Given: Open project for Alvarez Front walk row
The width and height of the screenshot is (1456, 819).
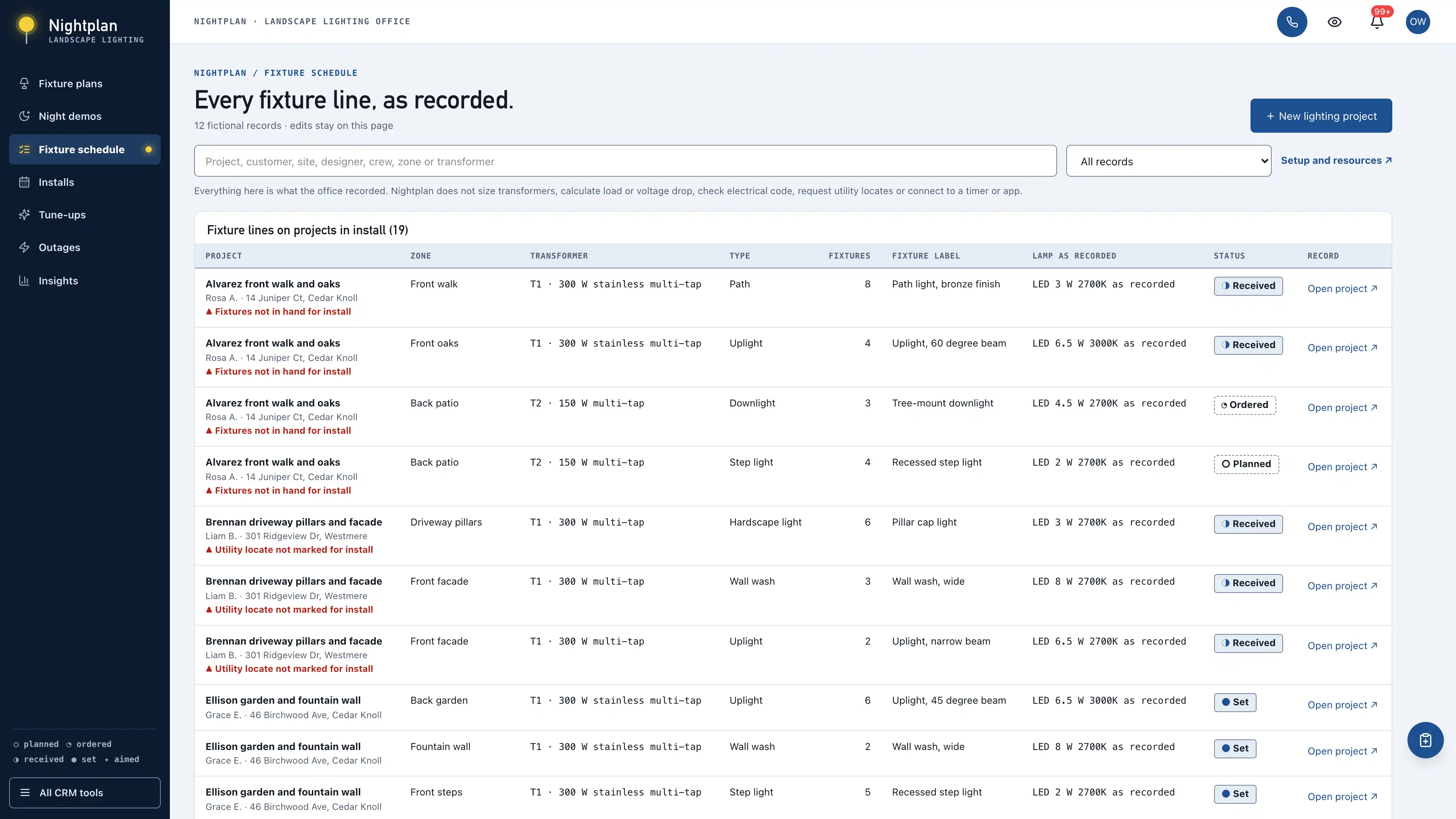Looking at the screenshot, I should click(x=1342, y=288).
